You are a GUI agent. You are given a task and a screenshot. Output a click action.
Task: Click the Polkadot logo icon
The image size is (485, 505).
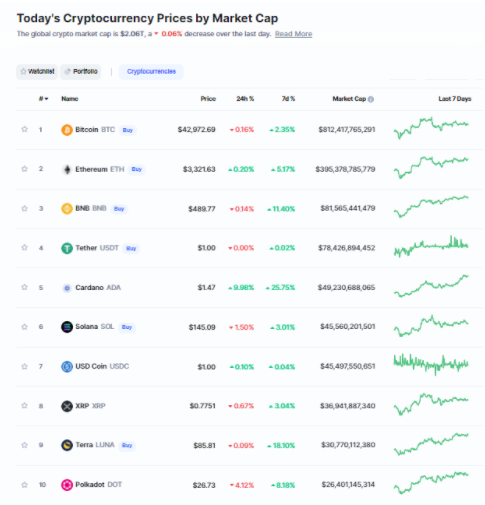67,485
